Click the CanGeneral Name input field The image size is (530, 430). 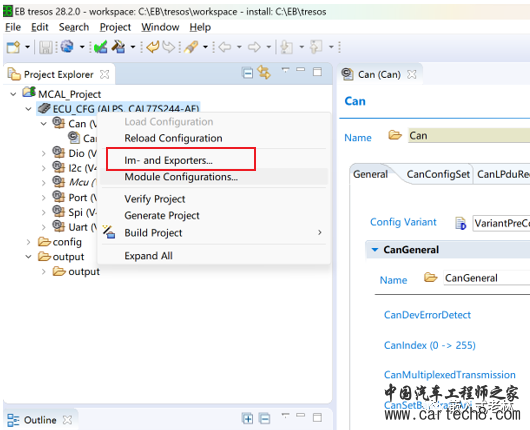pos(487,278)
